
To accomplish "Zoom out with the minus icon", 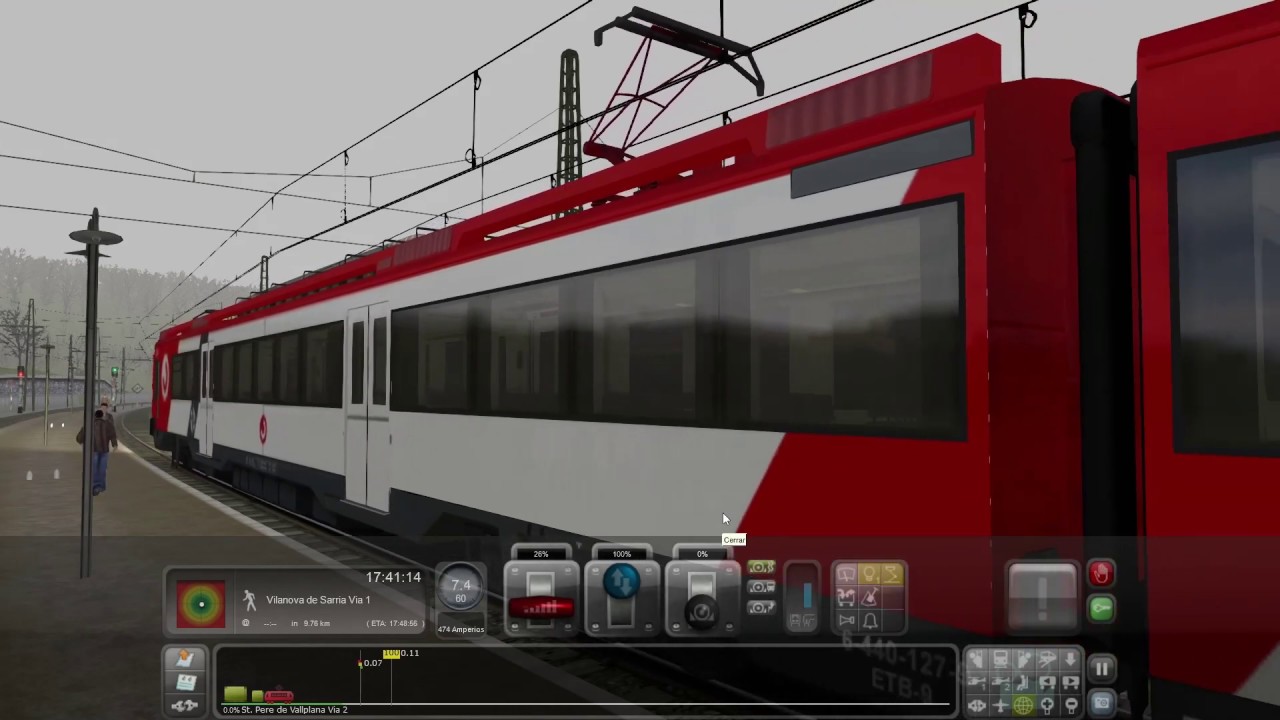I will 1070,705.
